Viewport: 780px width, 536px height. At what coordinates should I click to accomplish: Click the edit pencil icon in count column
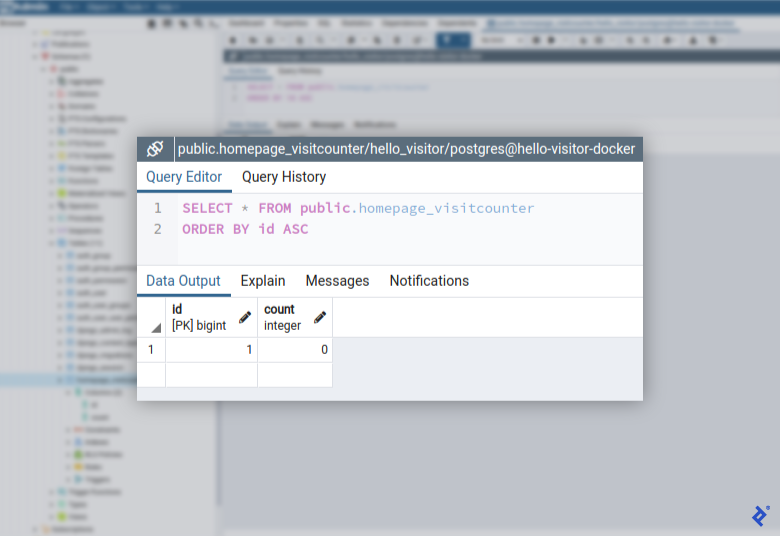pos(320,318)
